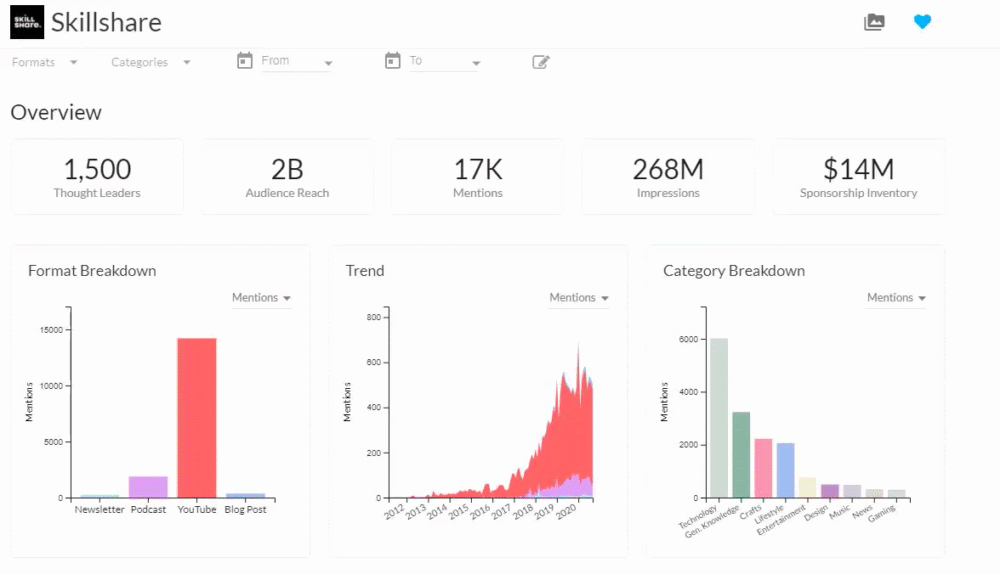Click the Overview heading
Viewport: 1000px width, 574px height.
[x=56, y=112]
